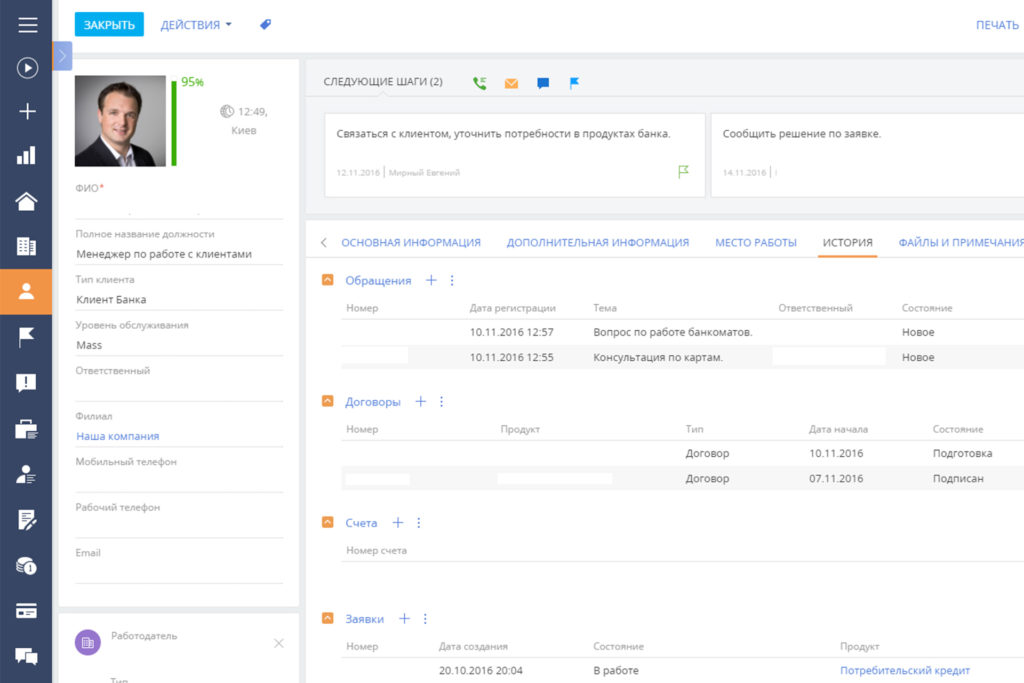This screenshot has width=1024, height=683.
Task: Open the Потребительский кредит product link
Action: (904, 671)
